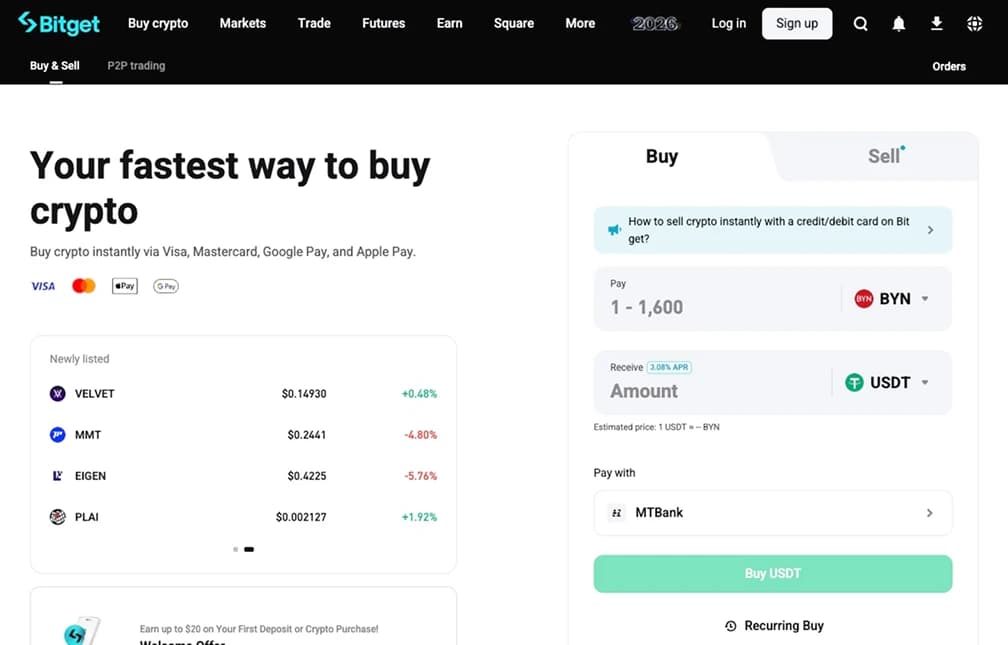This screenshot has height=645, width=1008.
Task: Switch to the second carousel dot
Action: pos(249,549)
